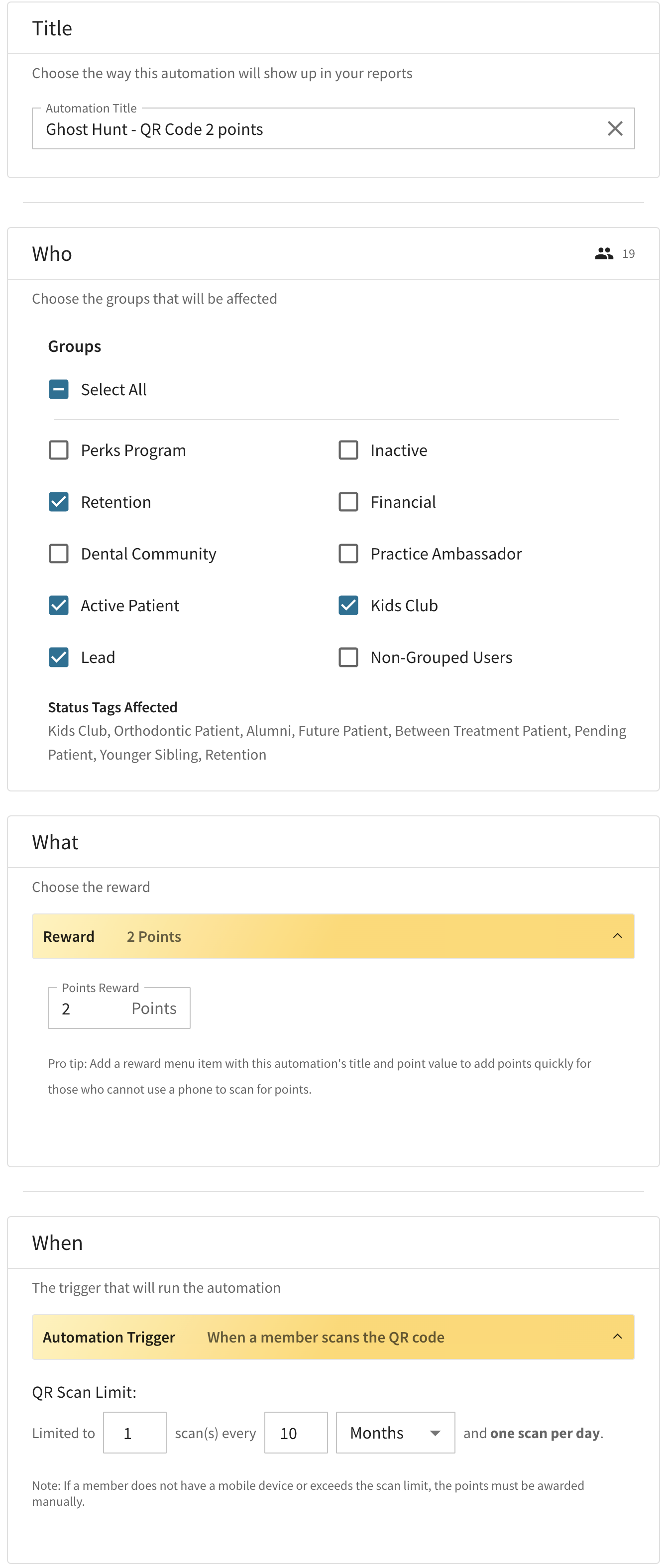Click the scan interval number field
The image size is (667, 1568).
[x=296, y=1432]
